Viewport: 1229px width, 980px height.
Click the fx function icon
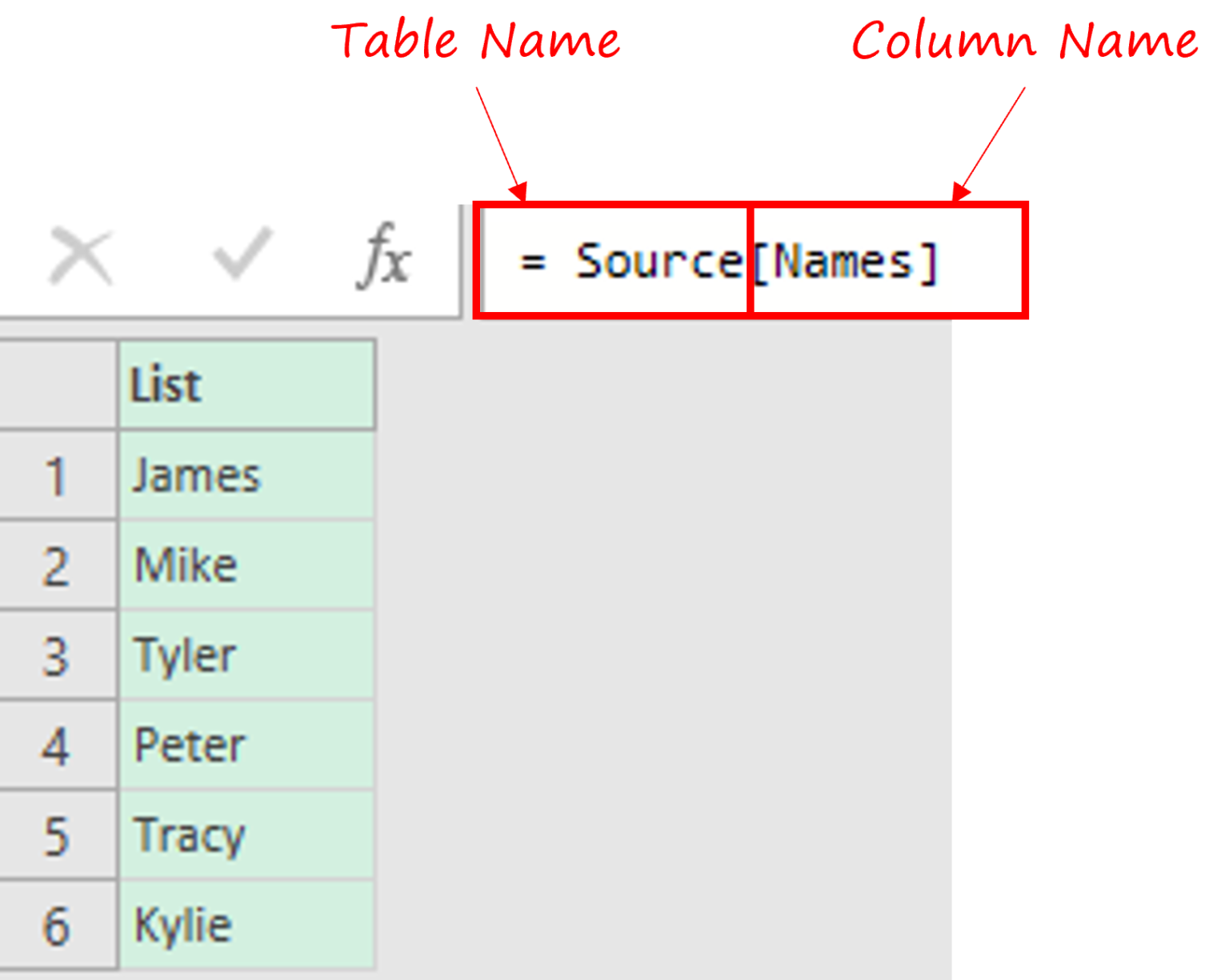pos(384,258)
